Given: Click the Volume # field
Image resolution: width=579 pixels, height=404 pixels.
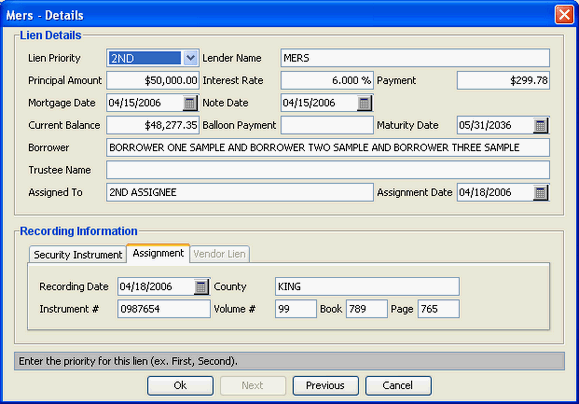Looking at the screenshot, I should pos(296,309).
